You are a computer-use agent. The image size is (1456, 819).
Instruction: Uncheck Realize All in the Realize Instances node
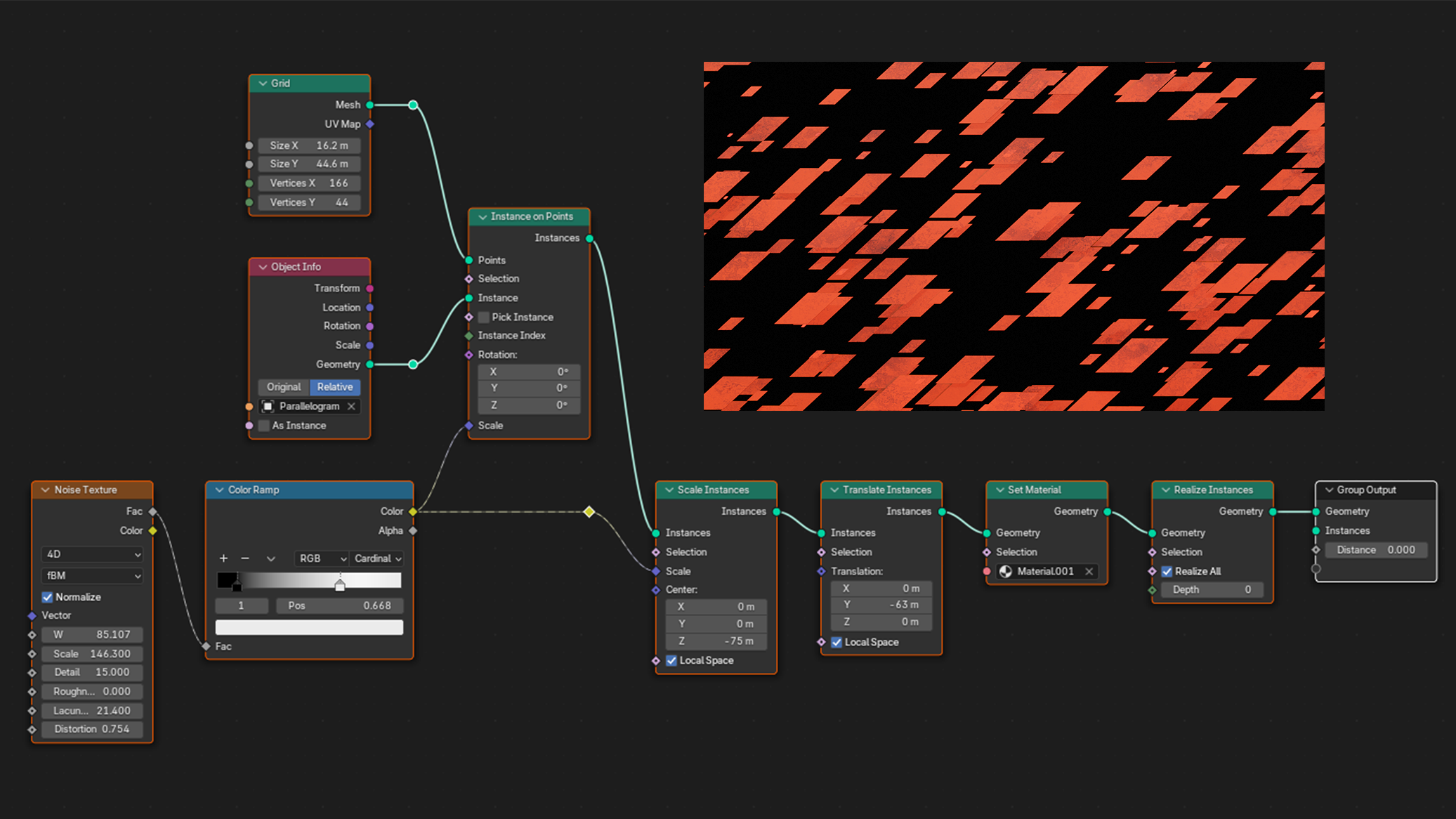(x=1167, y=571)
